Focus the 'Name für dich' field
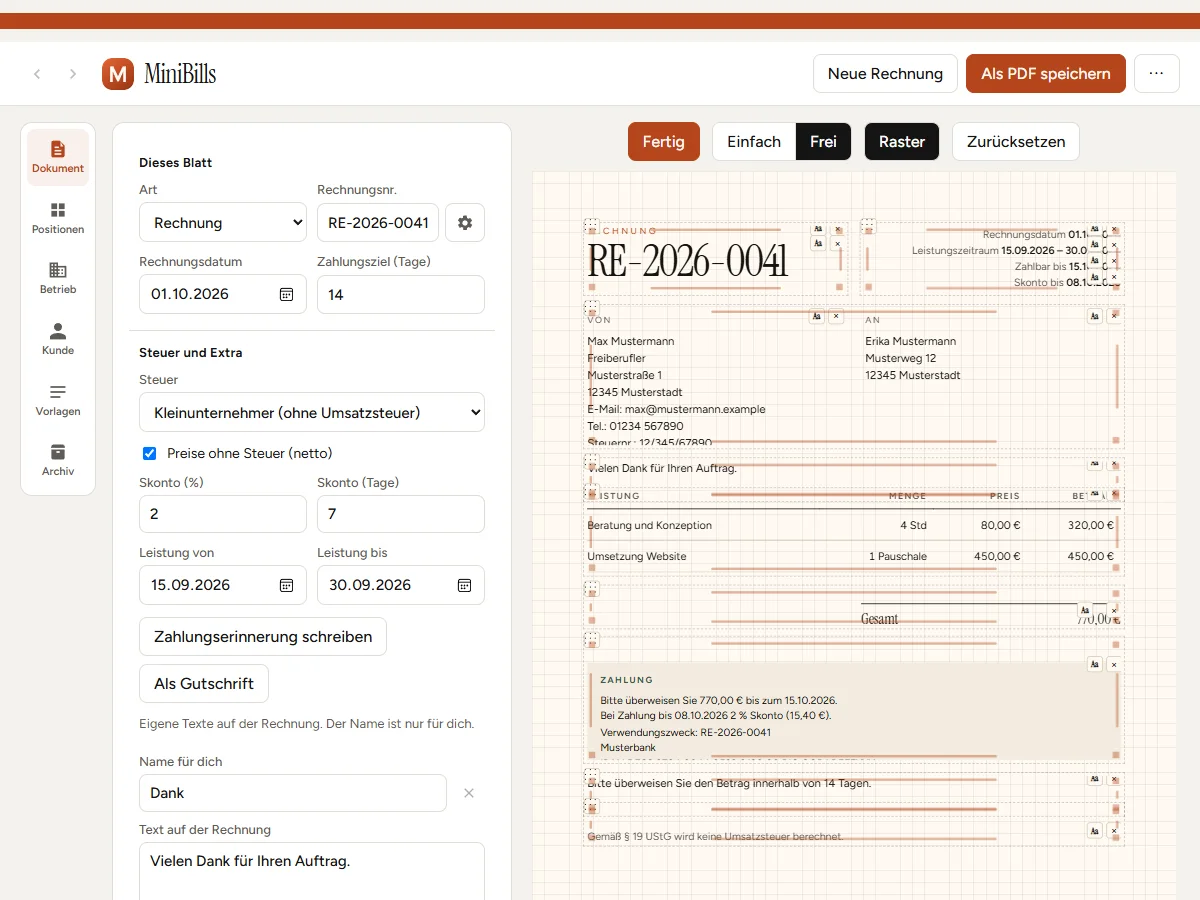 point(293,793)
